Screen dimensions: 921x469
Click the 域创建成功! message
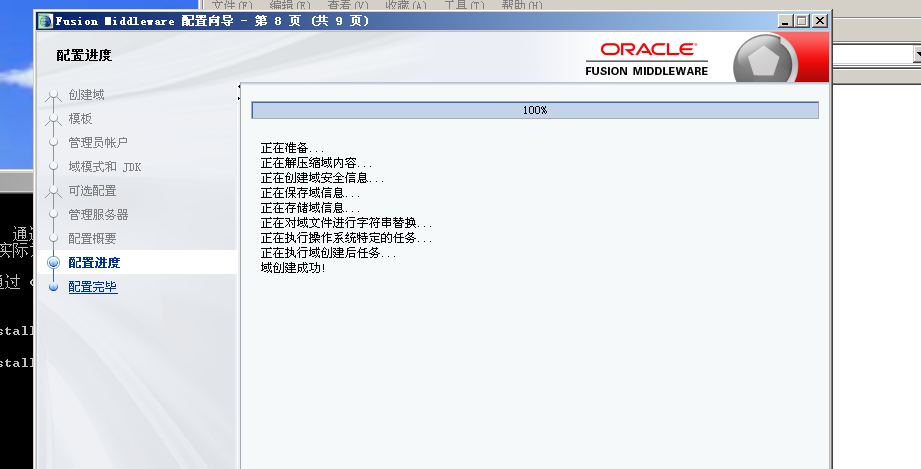click(x=293, y=268)
